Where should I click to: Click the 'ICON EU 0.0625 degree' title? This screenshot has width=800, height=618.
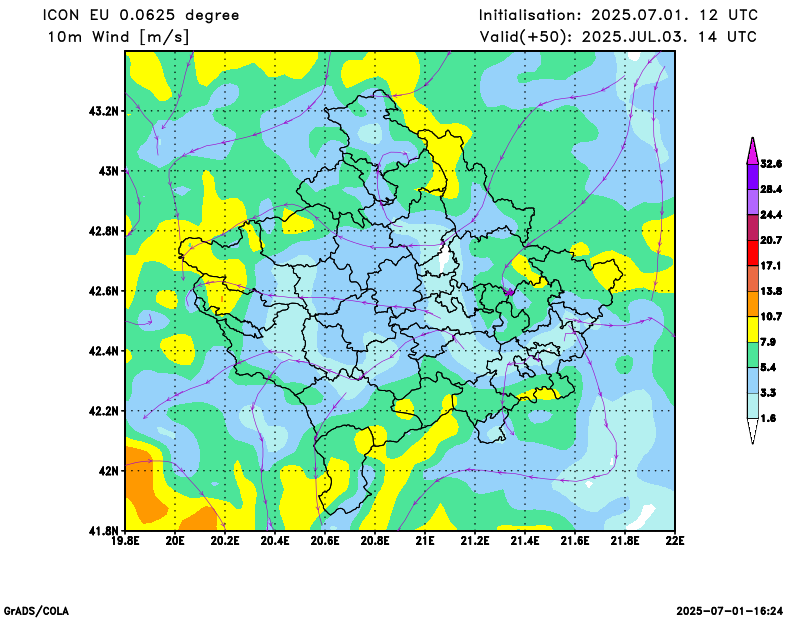[141, 15]
